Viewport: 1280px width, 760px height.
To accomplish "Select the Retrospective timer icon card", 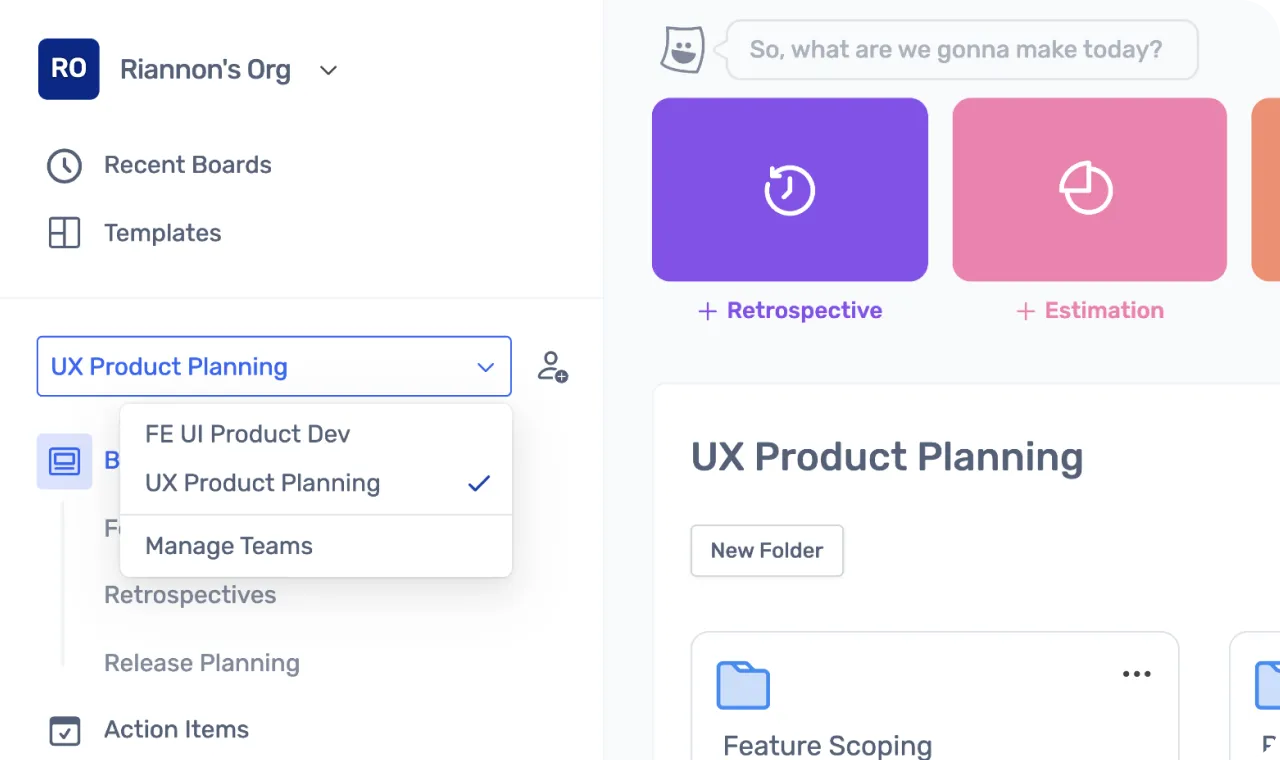I will tap(789, 189).
